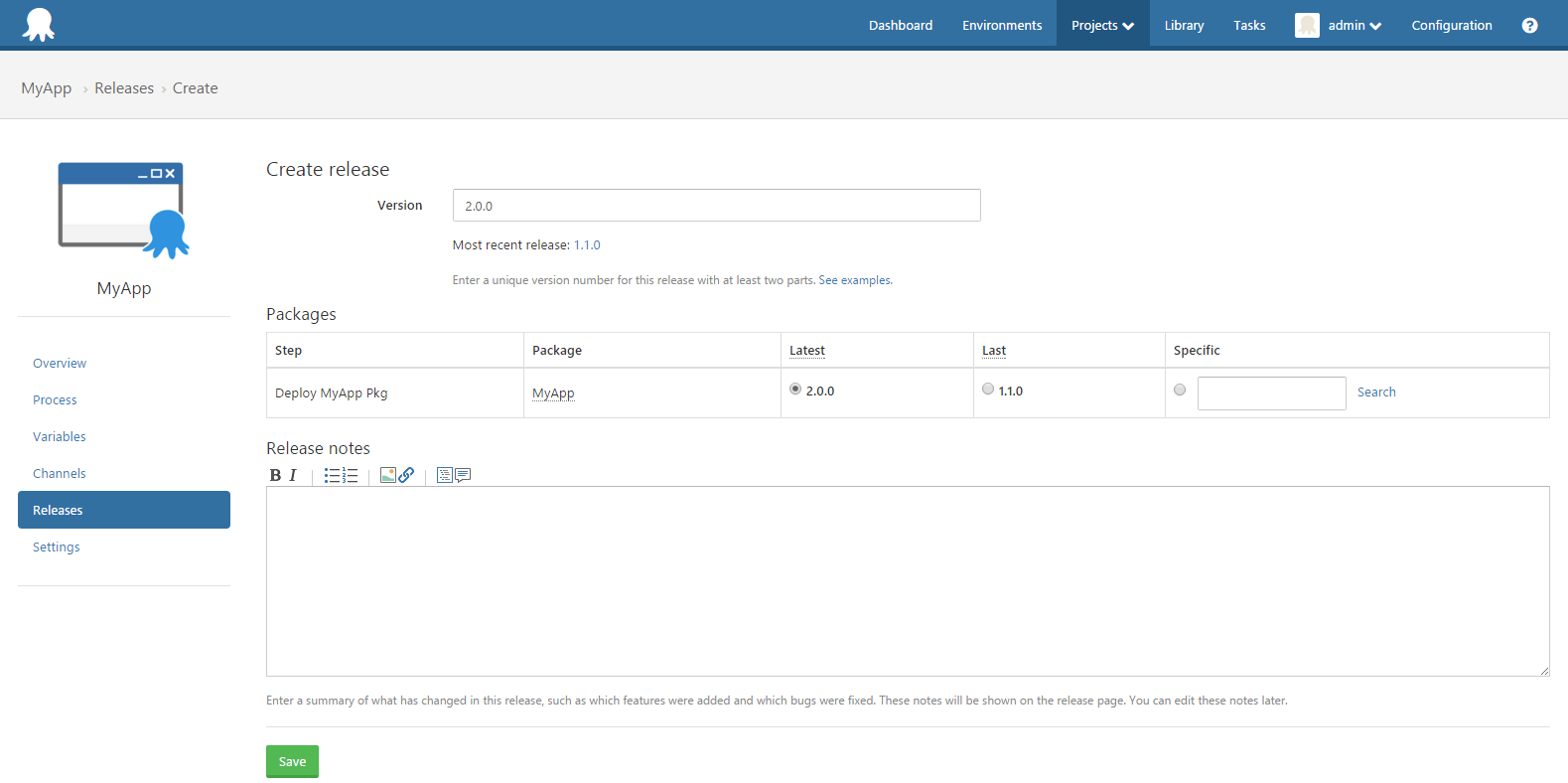This screenshot has width=1568, height=783.
Task: Insert a hyperlink into release notes
Action: pyautogui.click(x=406, y=476)
